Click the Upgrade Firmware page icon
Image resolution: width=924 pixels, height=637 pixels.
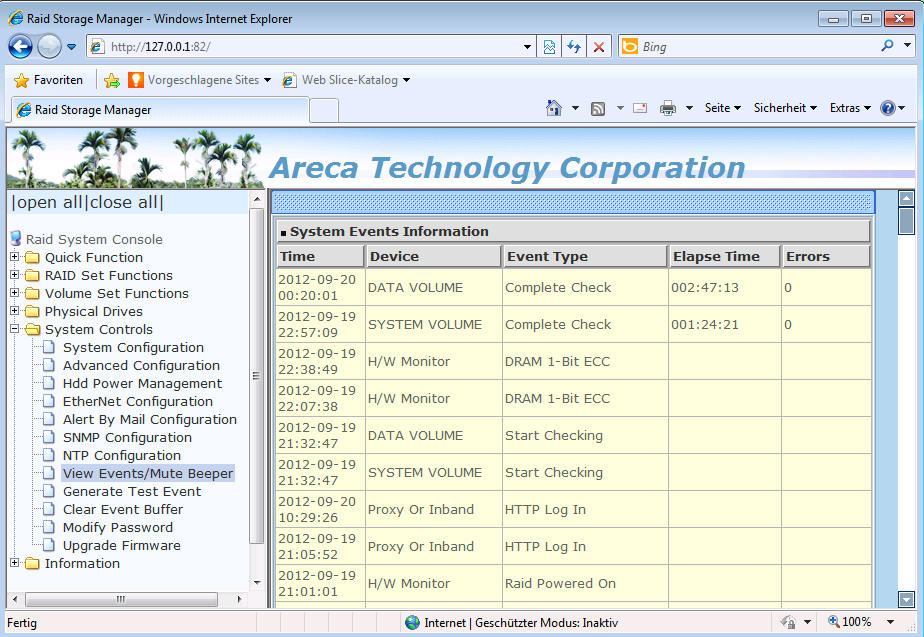point(50,545)
